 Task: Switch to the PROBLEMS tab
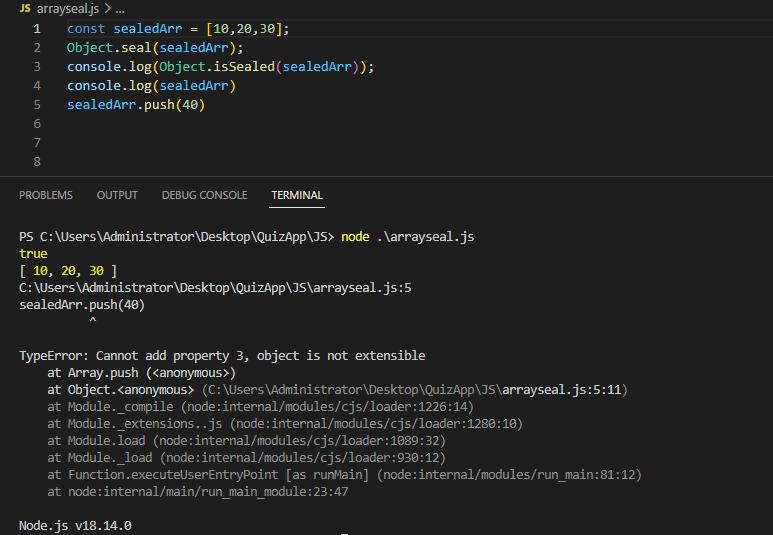click(x=46, y=195)
